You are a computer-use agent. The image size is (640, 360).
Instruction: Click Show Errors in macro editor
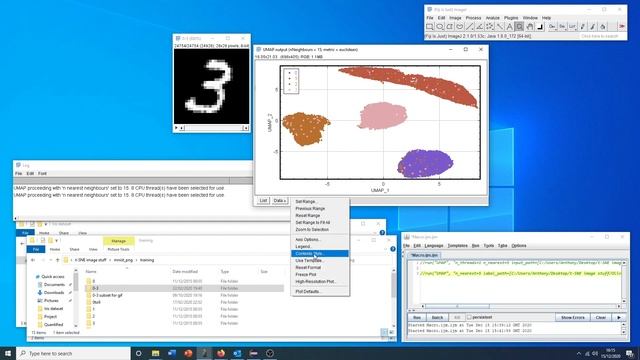click(x=572, y=317)
